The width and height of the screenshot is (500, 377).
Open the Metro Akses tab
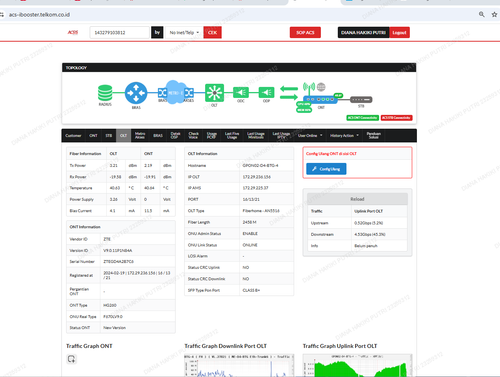tap(140, 135)
